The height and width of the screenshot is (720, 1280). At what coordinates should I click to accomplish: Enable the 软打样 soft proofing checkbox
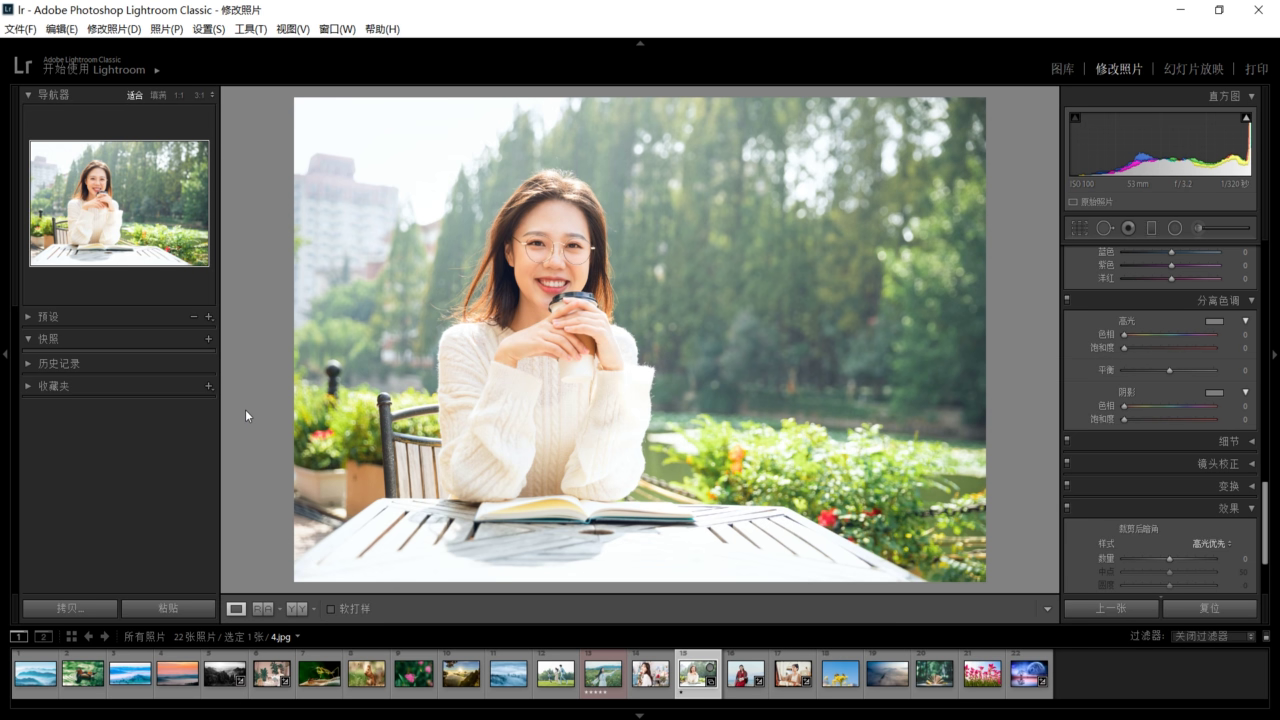pos(331,609)
